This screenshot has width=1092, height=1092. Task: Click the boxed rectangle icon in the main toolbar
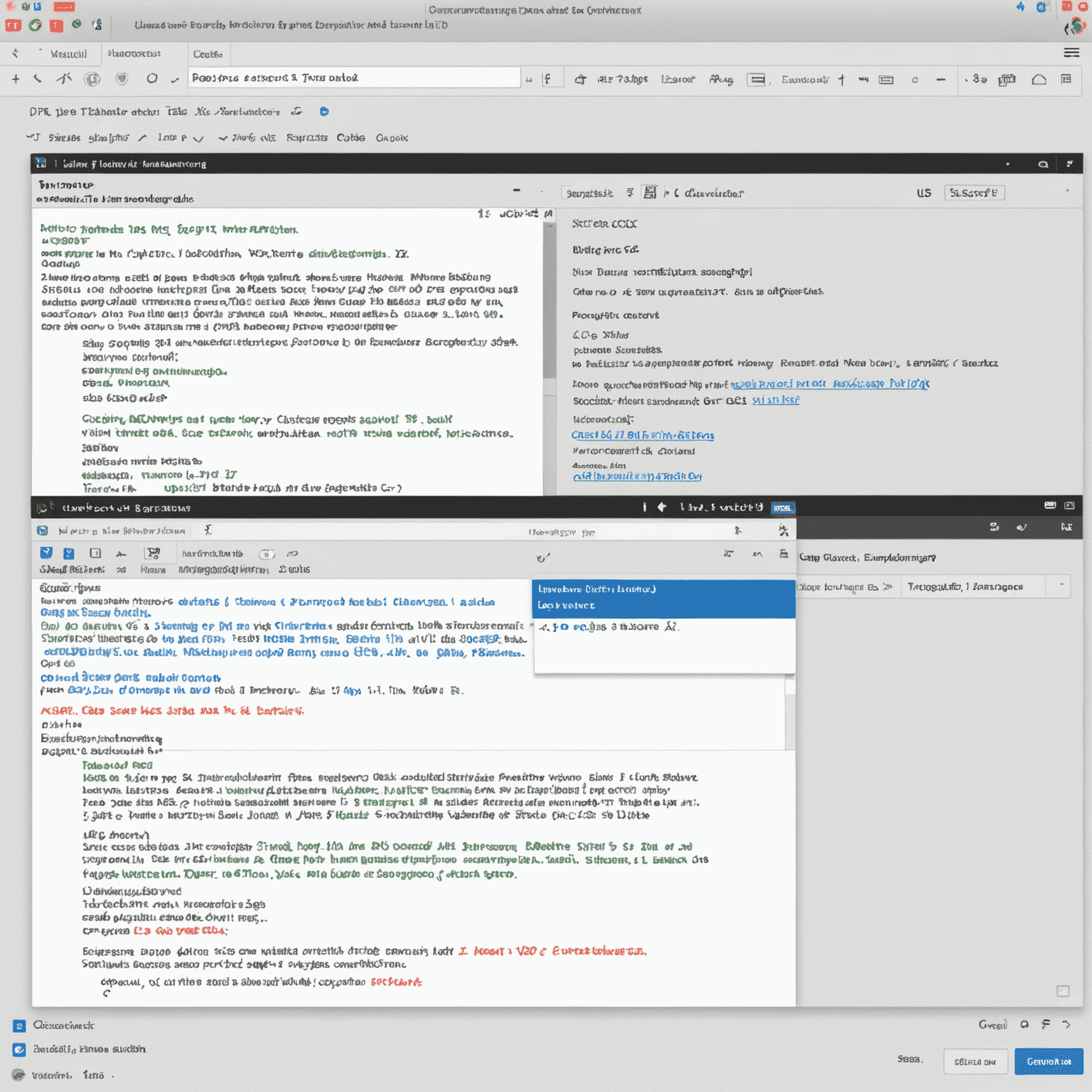[x=757, y=80]
